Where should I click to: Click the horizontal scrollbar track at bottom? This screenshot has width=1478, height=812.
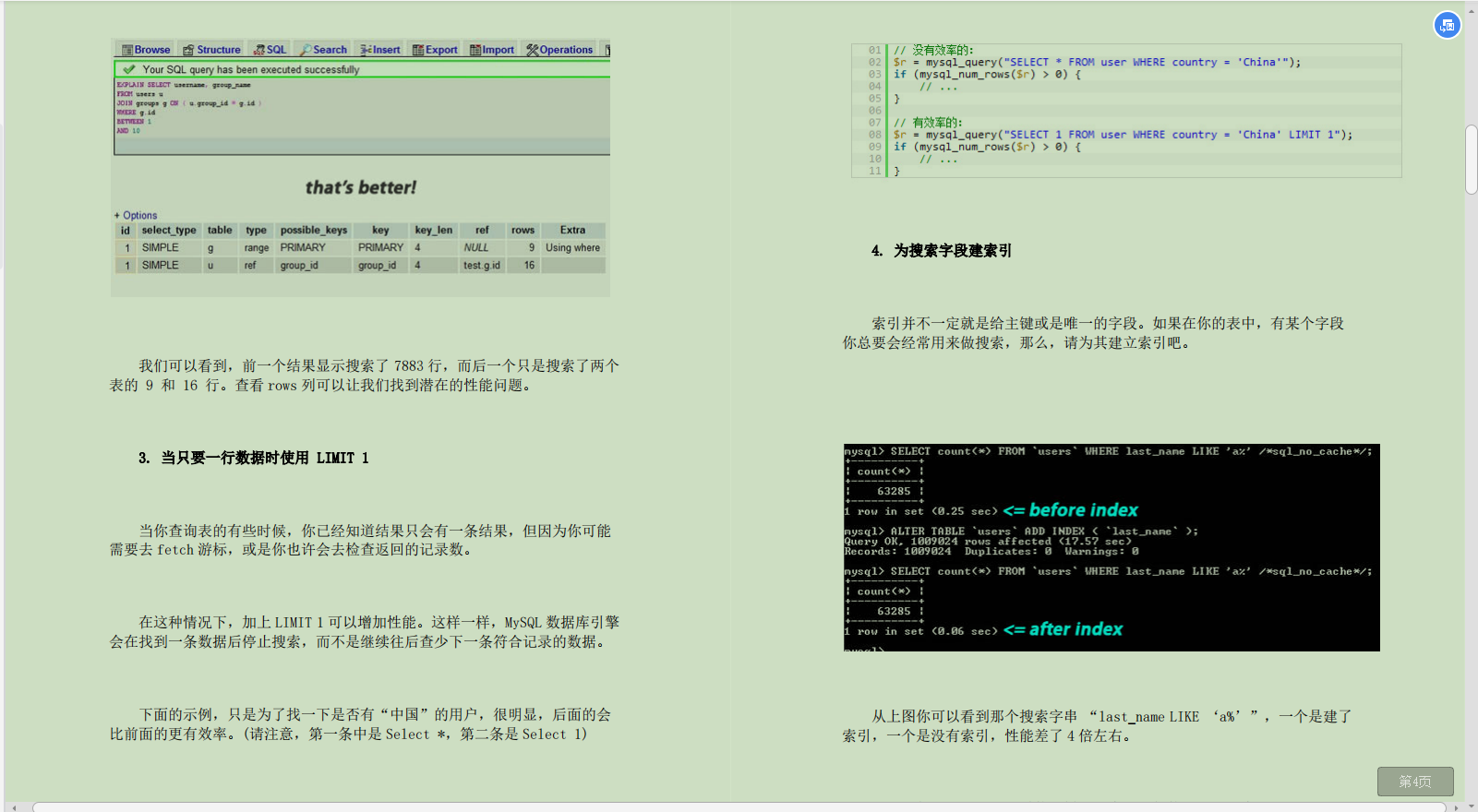pos(739,806)
